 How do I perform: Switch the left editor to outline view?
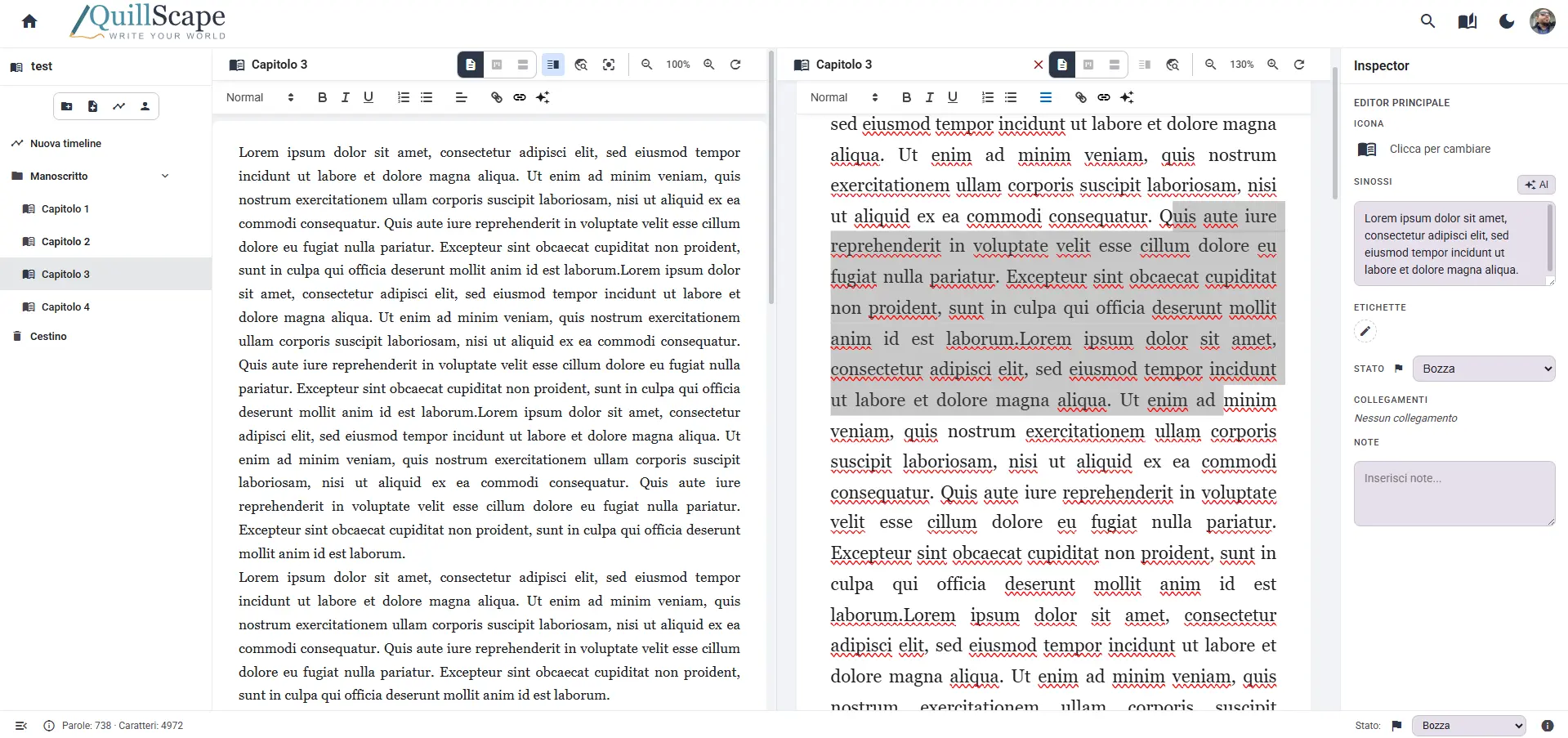(x=523, y=65)
